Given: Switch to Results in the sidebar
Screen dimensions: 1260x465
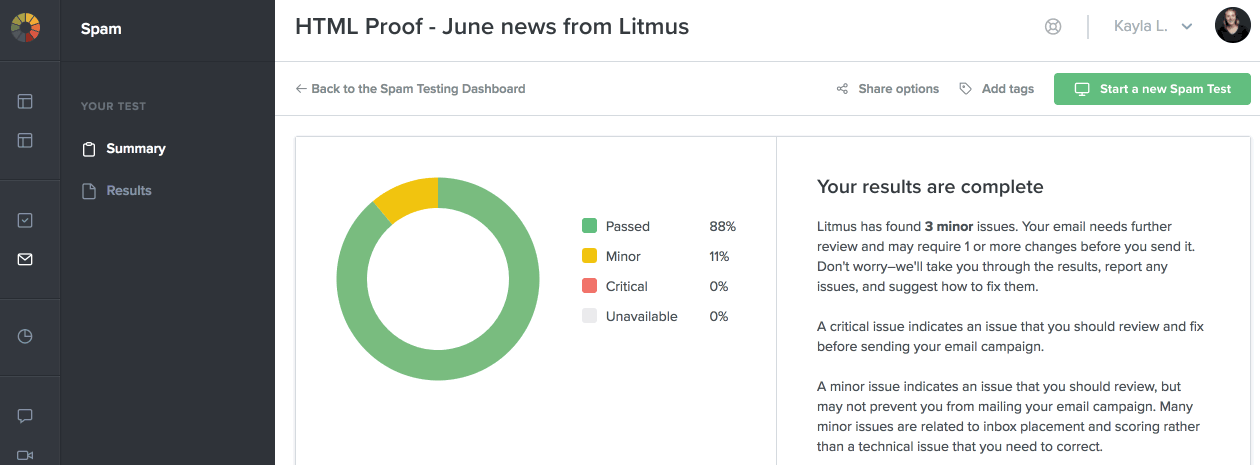Looking at the screenshot, I should pos(117,191).
